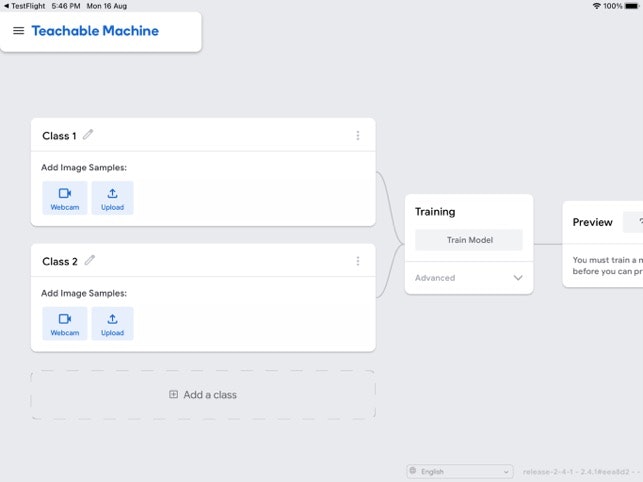This screenshot has height=482, width=643.
Task: Click the 'You must train' preview message
Action: (x=608, y=265)
